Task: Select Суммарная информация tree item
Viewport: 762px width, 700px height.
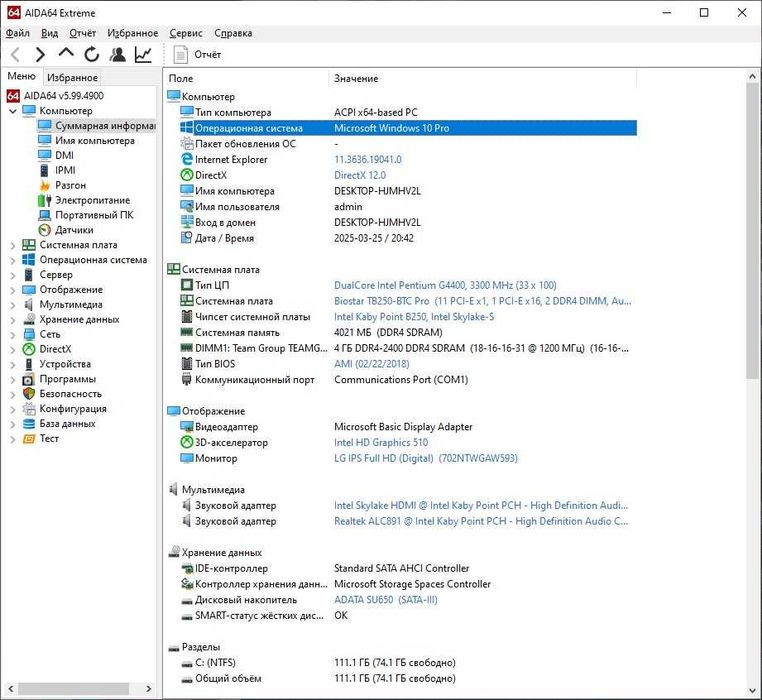Action: pyautogui.click(x=97, y=125)
